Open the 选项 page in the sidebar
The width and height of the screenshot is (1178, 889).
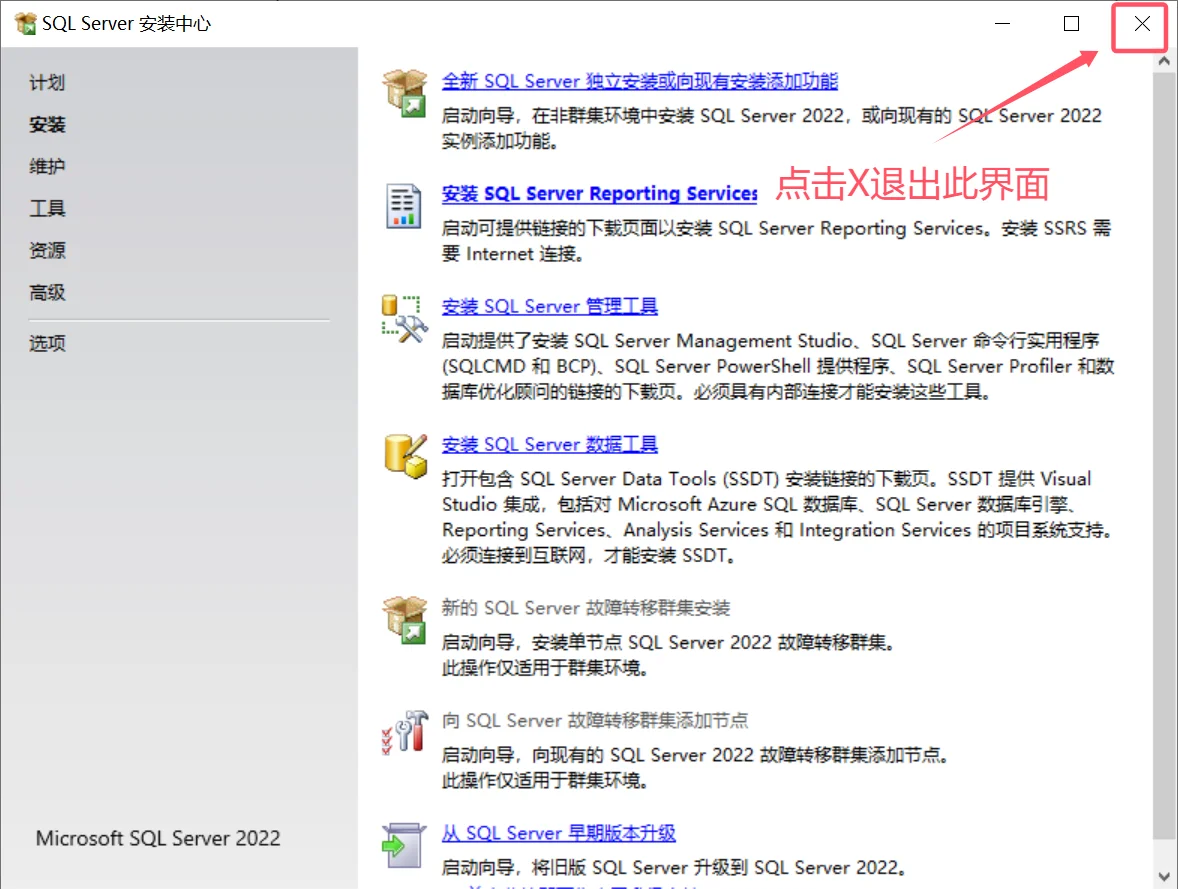(x=47, y=343)
